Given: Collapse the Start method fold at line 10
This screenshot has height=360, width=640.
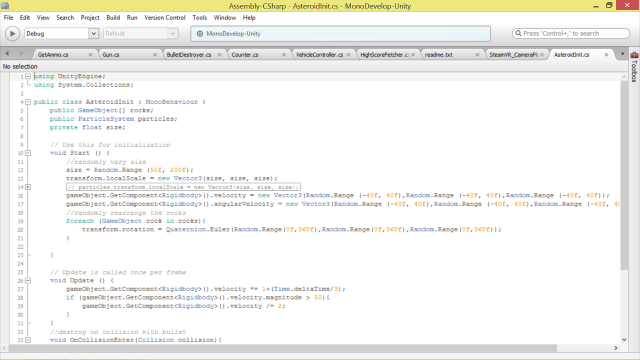Looking at the screenshot, I should (x=28, y=153).
